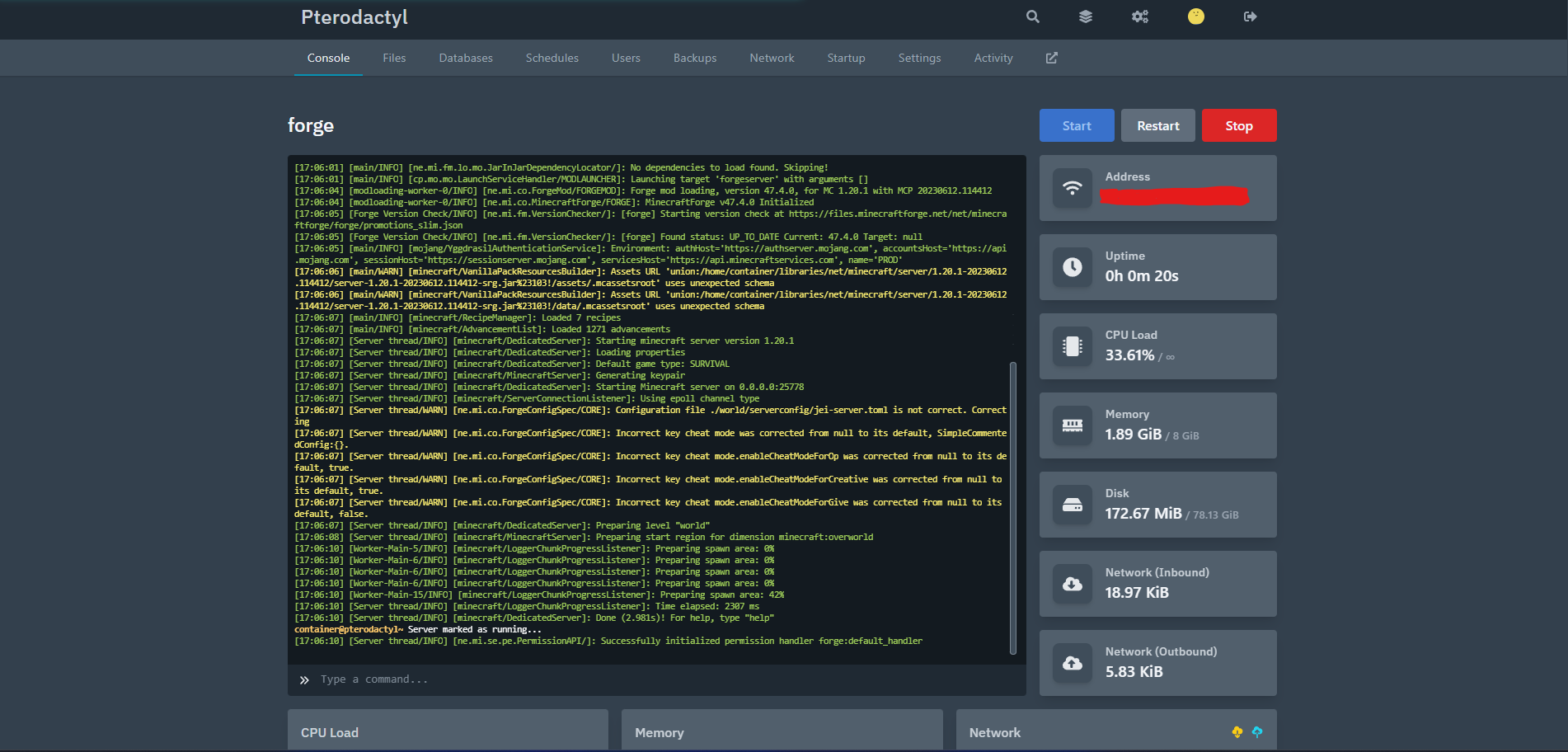Image resolution: width=1568 pixels, height=752 pixels.
Task: Open the Backups tab
Action: tap(695, 58)
